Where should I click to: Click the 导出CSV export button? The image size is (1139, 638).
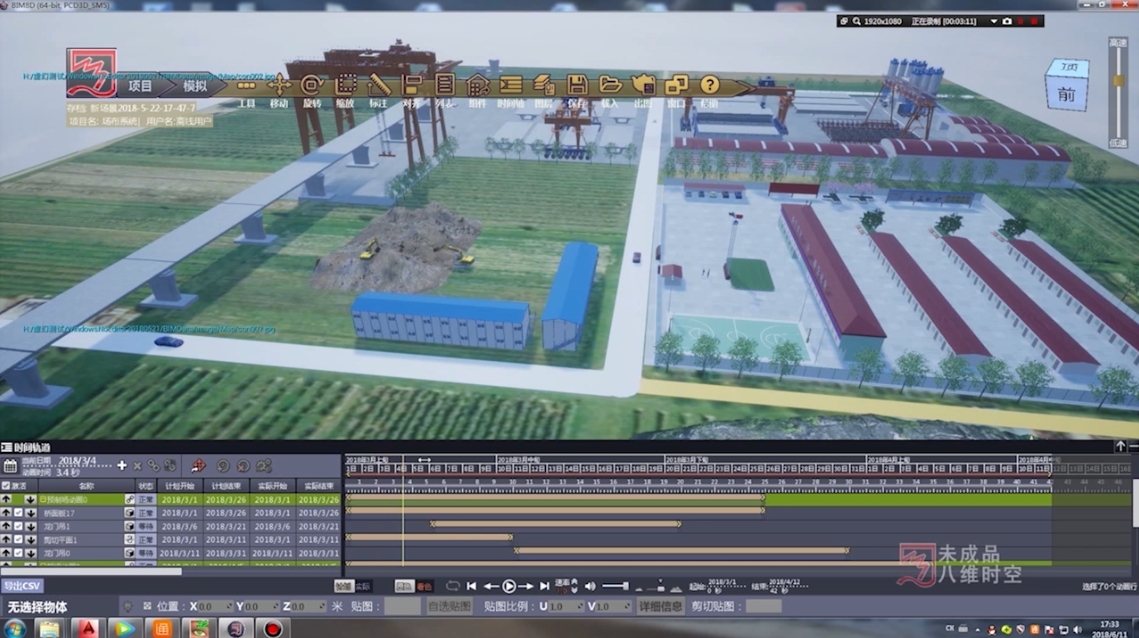[x=22, y=587]
